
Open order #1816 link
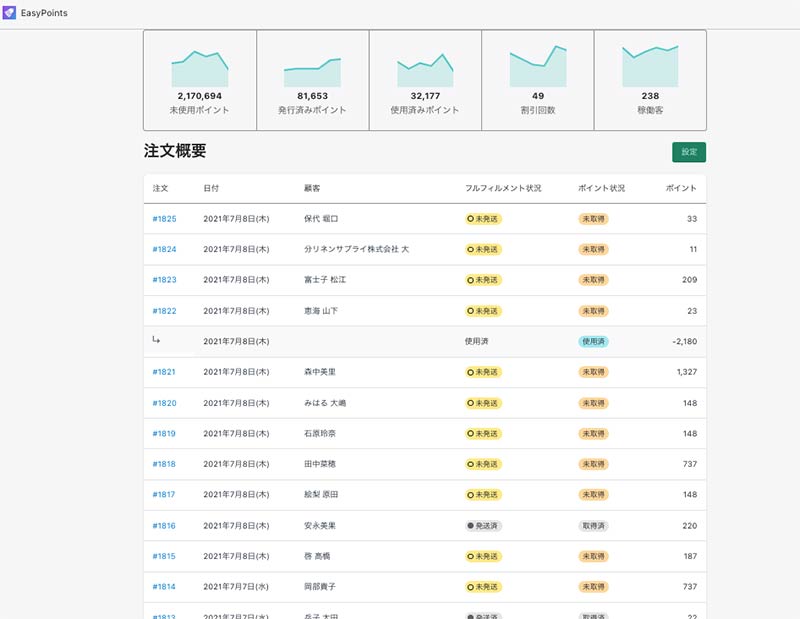164,526
